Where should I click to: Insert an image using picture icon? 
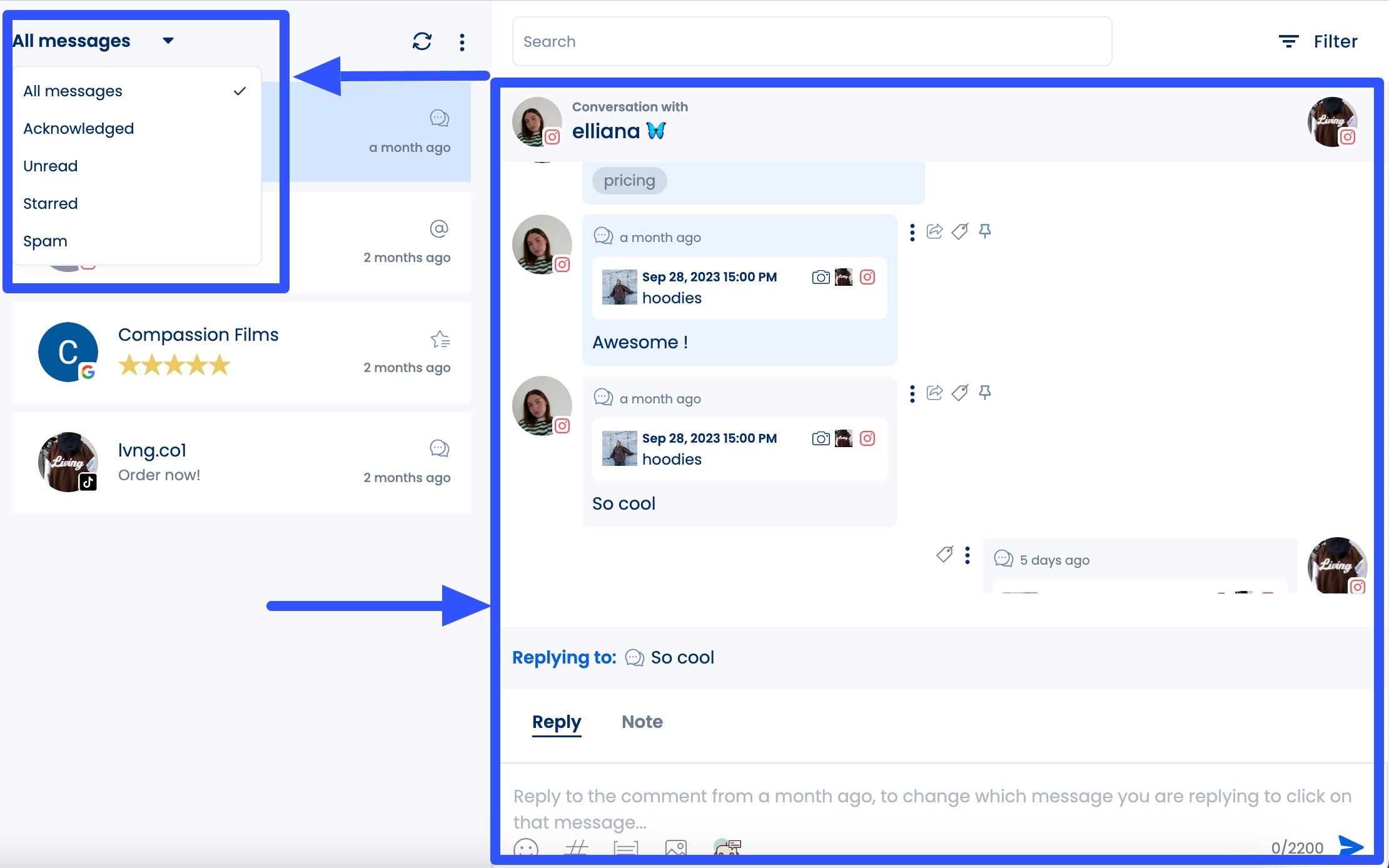coord(676,849)
